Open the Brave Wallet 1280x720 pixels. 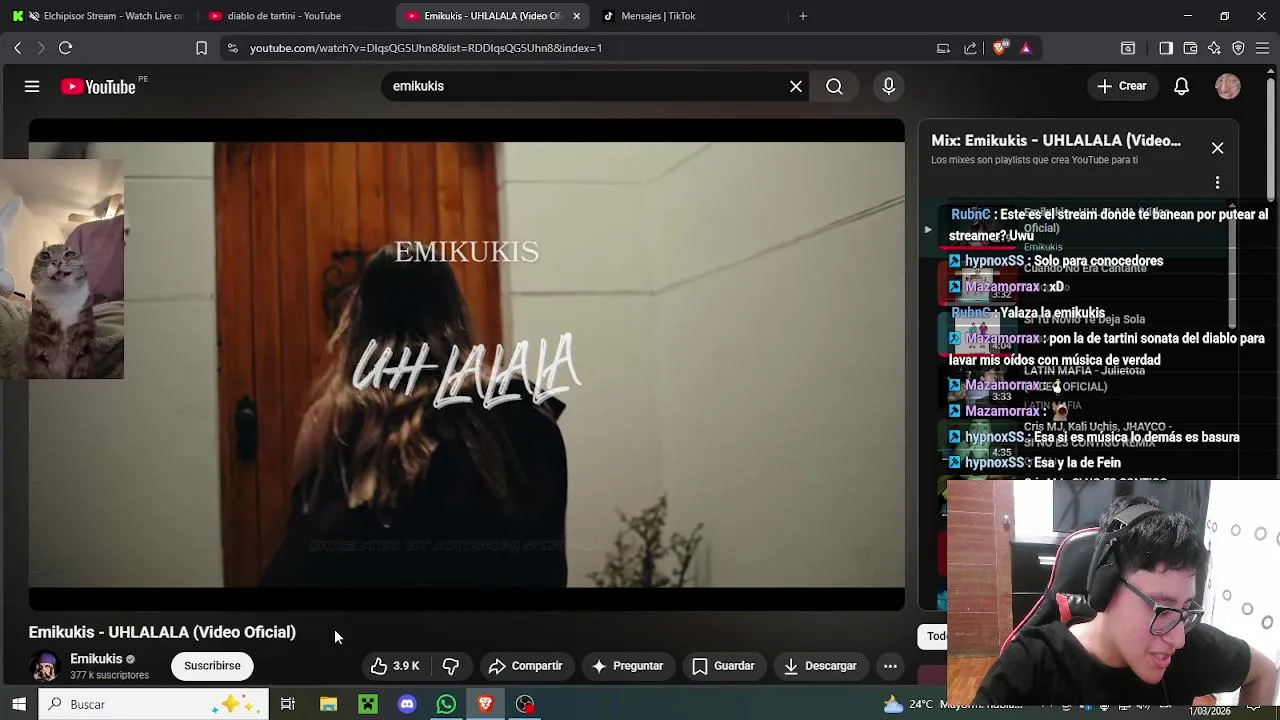point(1190,48)
